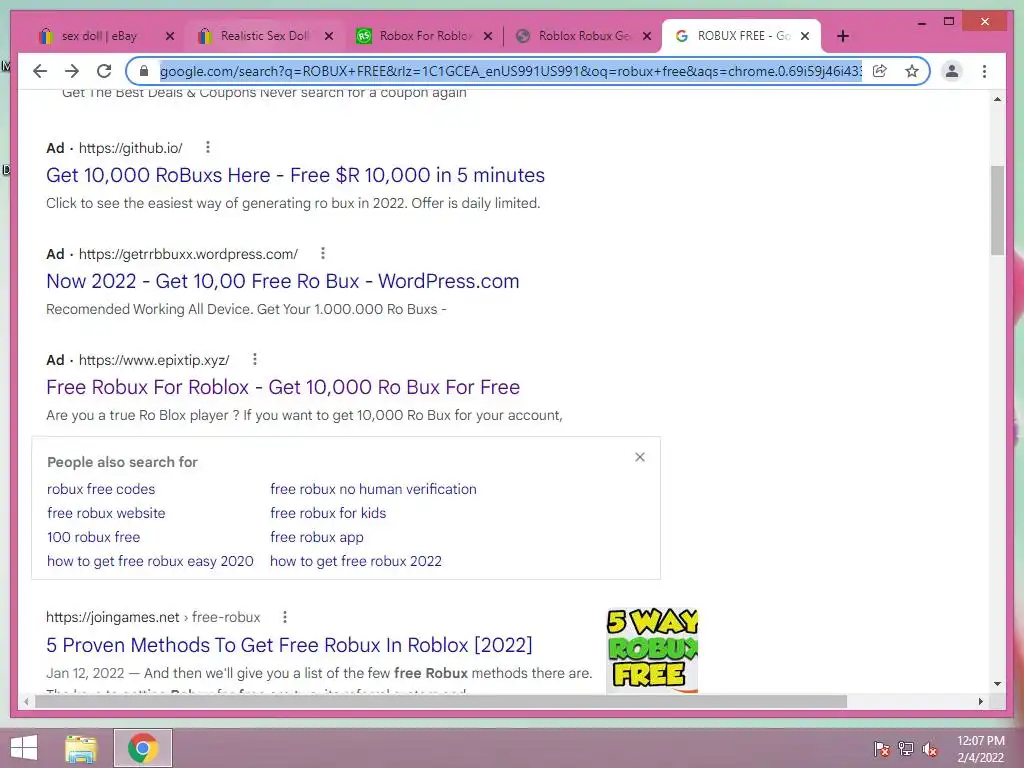Open the clock showing 12:07 PM
1024x768 pixels.
[981, 749]
